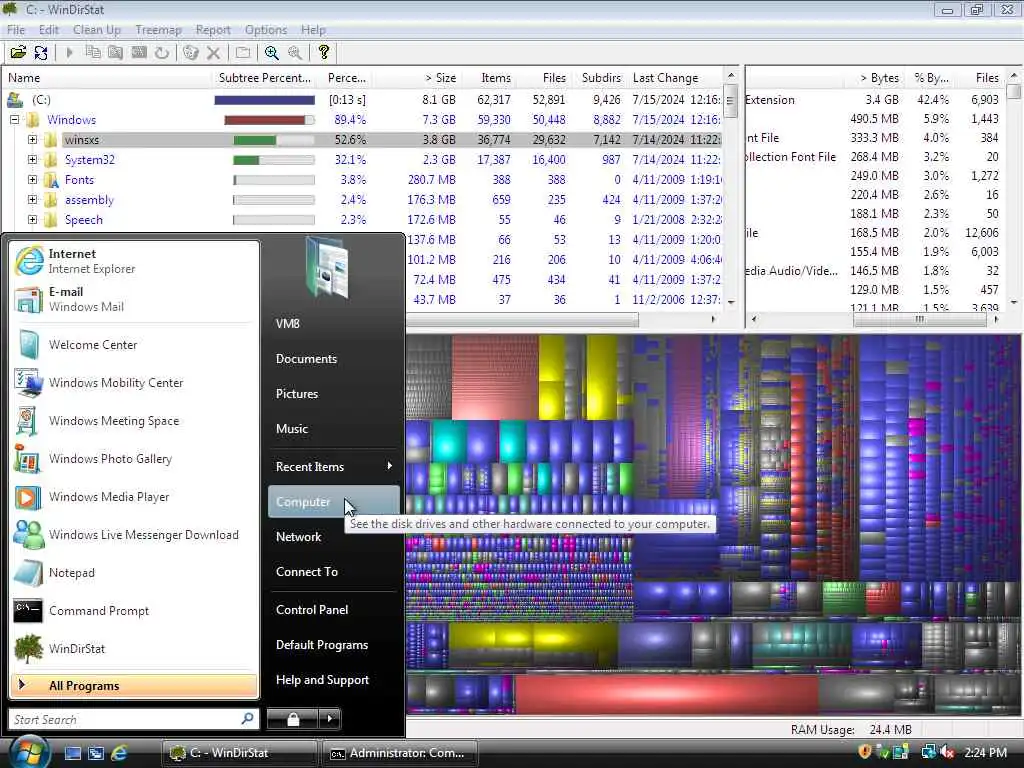This screenshot has height=768, width=1024.
Task: Click the muted volume tray icon
Action: [x=948, y=752]
